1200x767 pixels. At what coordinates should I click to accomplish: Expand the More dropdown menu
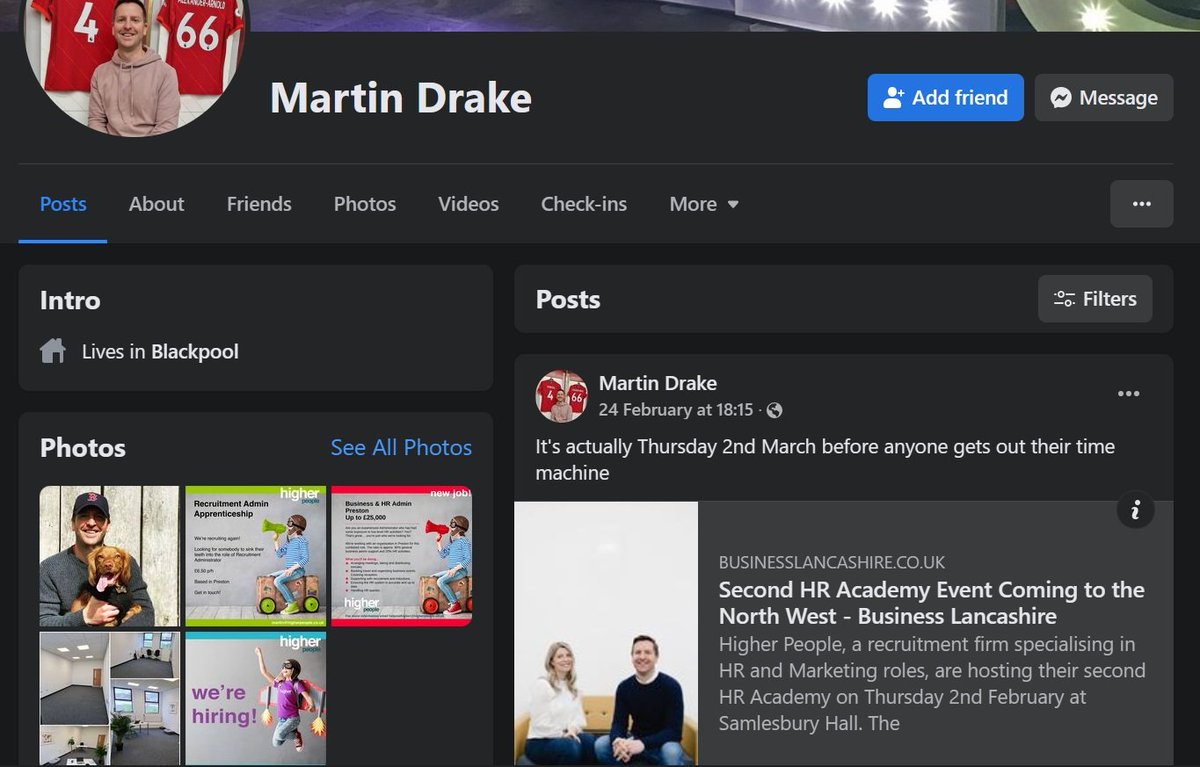[x=704, y=204]
